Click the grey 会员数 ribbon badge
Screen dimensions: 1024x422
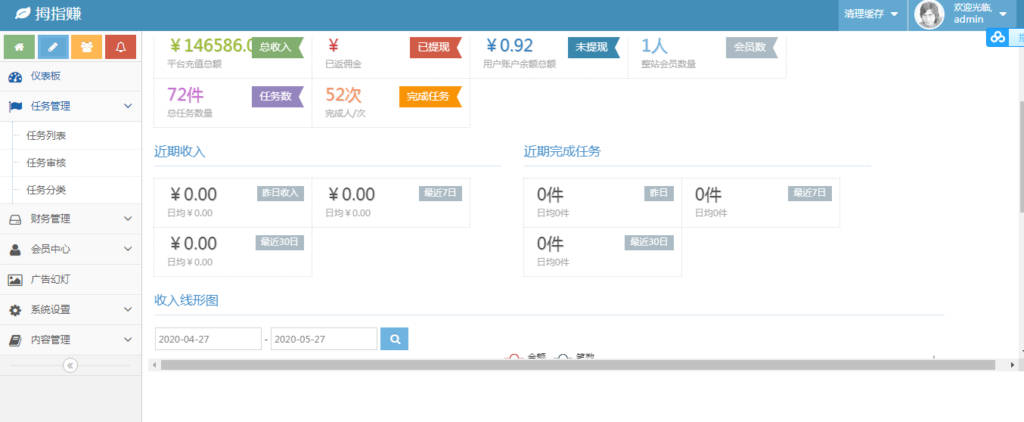(752, 47)
